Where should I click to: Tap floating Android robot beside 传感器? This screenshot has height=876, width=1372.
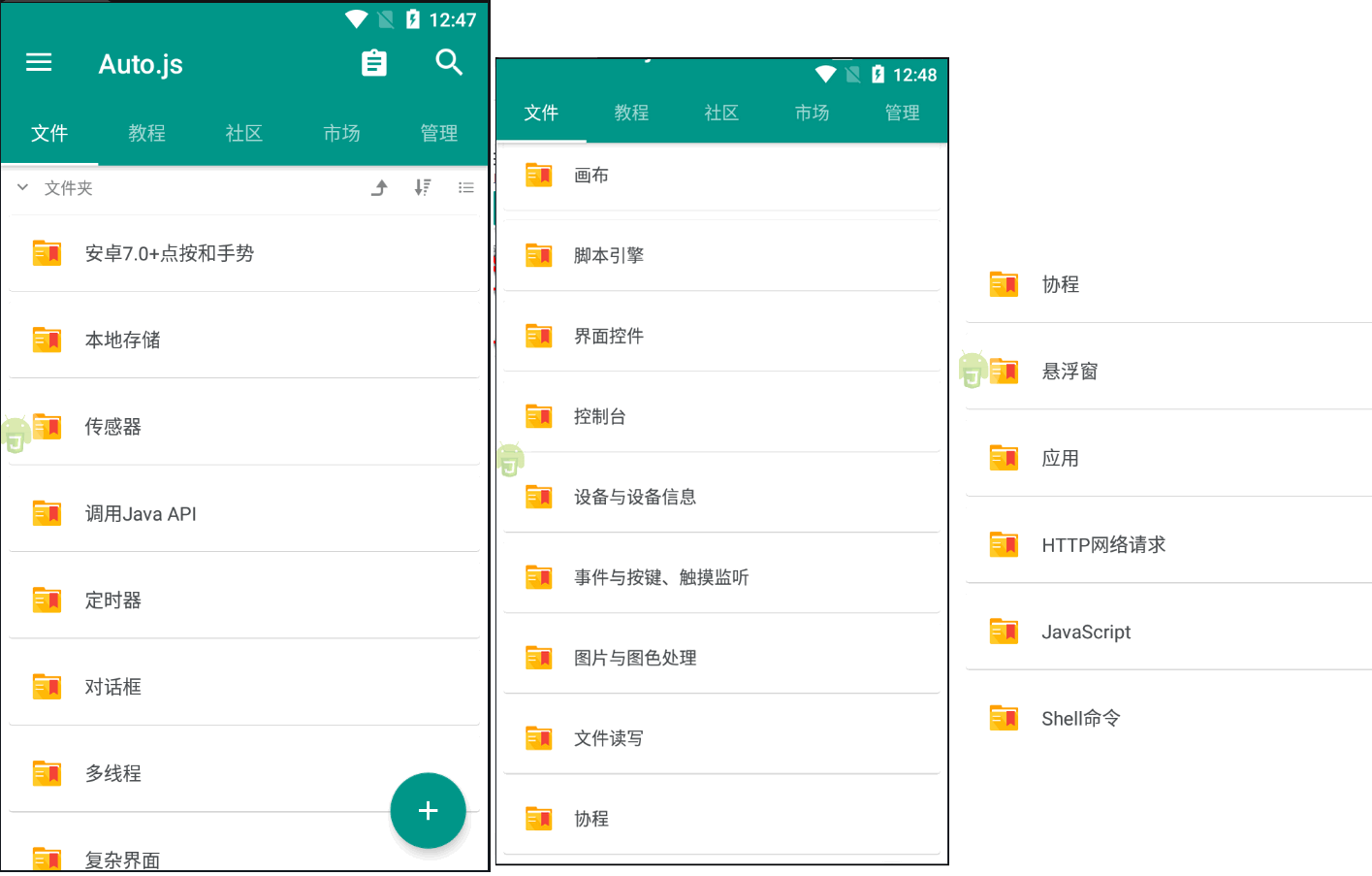tap(16, 434)
